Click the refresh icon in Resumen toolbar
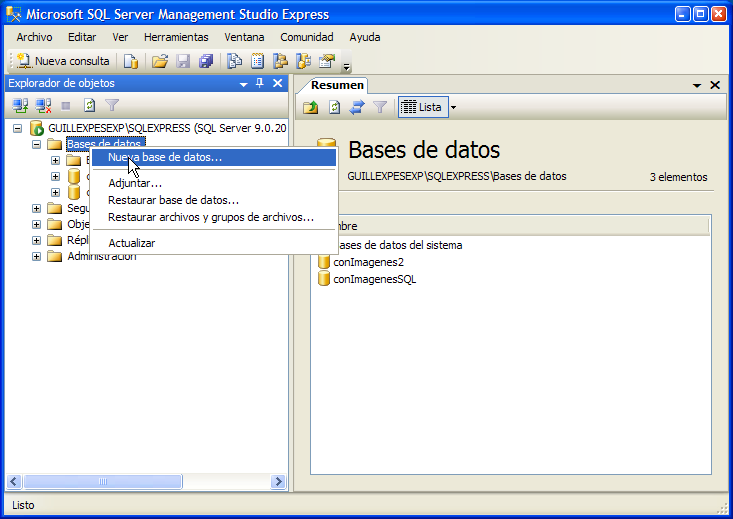Viewport: 733px width, 519px height. coord(334,108)
